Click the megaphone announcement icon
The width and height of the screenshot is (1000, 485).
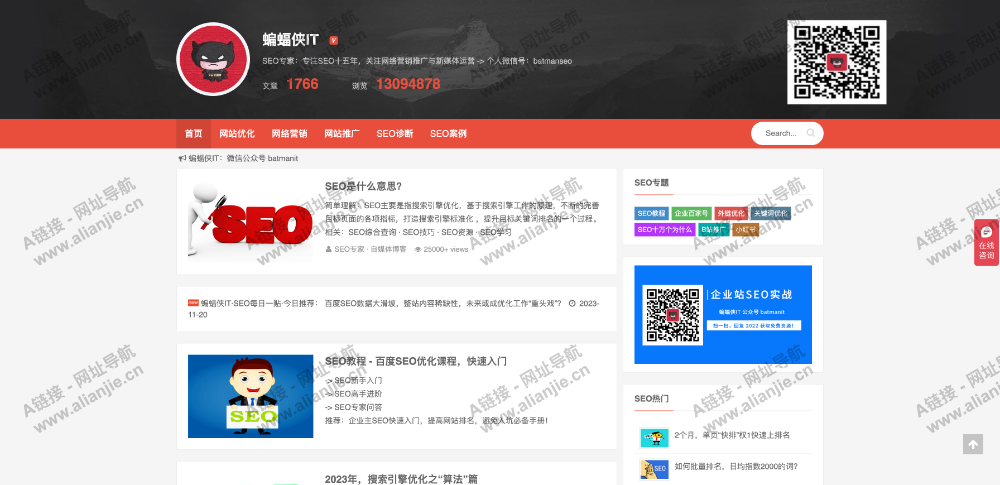click(182, 158)
